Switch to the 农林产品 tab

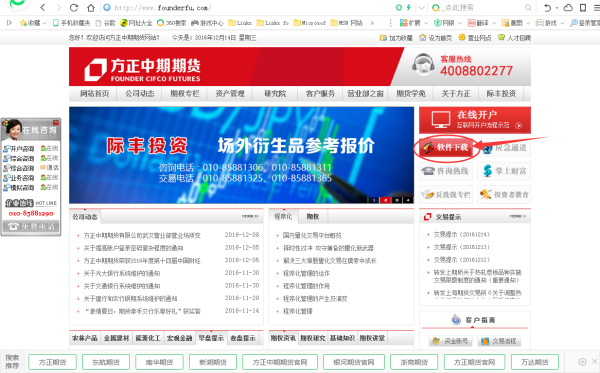85,338
